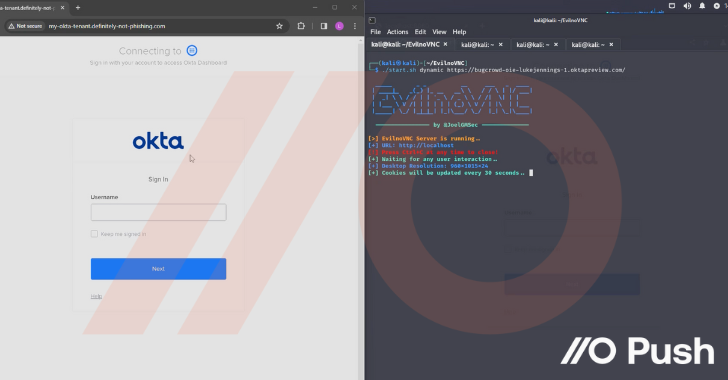Open the notifications bell in Kali panel
The width and height of the screenshot is (728, 380).
pyautogui.click(x=702, y=6)
